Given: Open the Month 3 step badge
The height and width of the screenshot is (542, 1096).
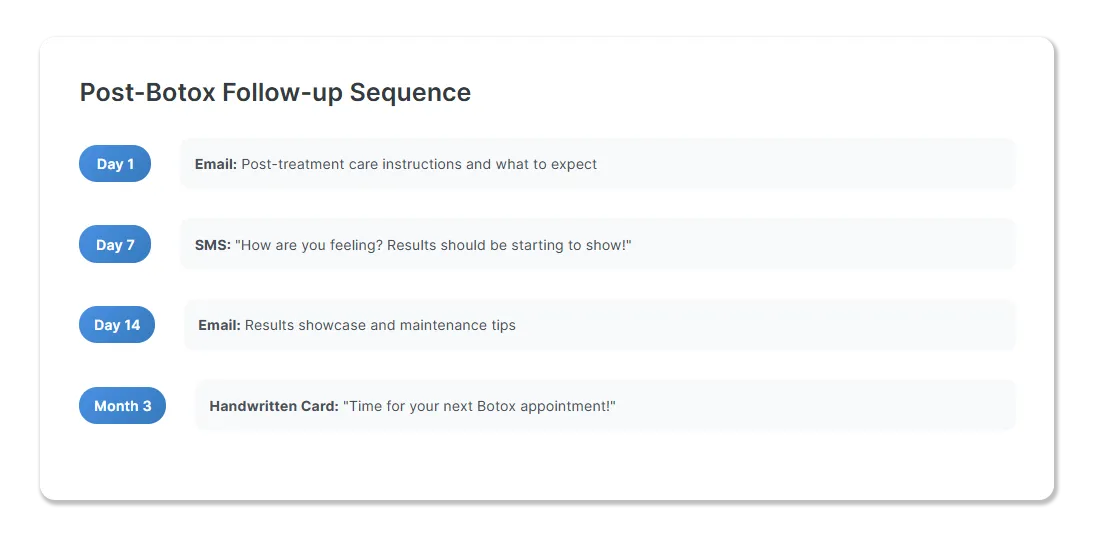Looking at the screenshot, I should tap(122, 406).
